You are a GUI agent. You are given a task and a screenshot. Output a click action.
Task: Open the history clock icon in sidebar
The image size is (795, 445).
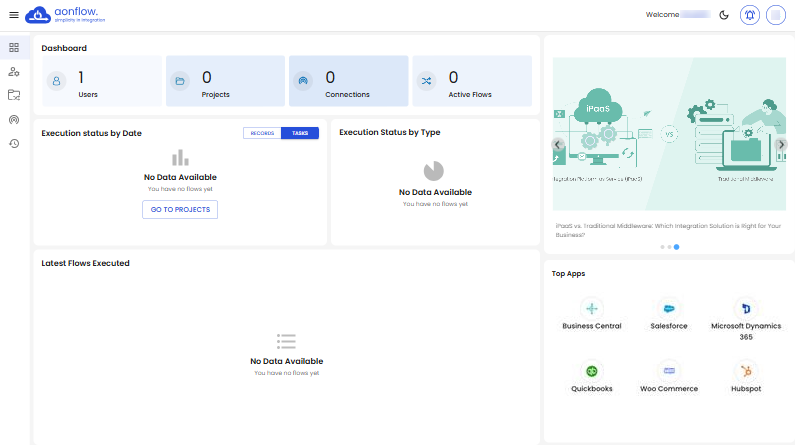pyautogui.click(x=14, y=143)
